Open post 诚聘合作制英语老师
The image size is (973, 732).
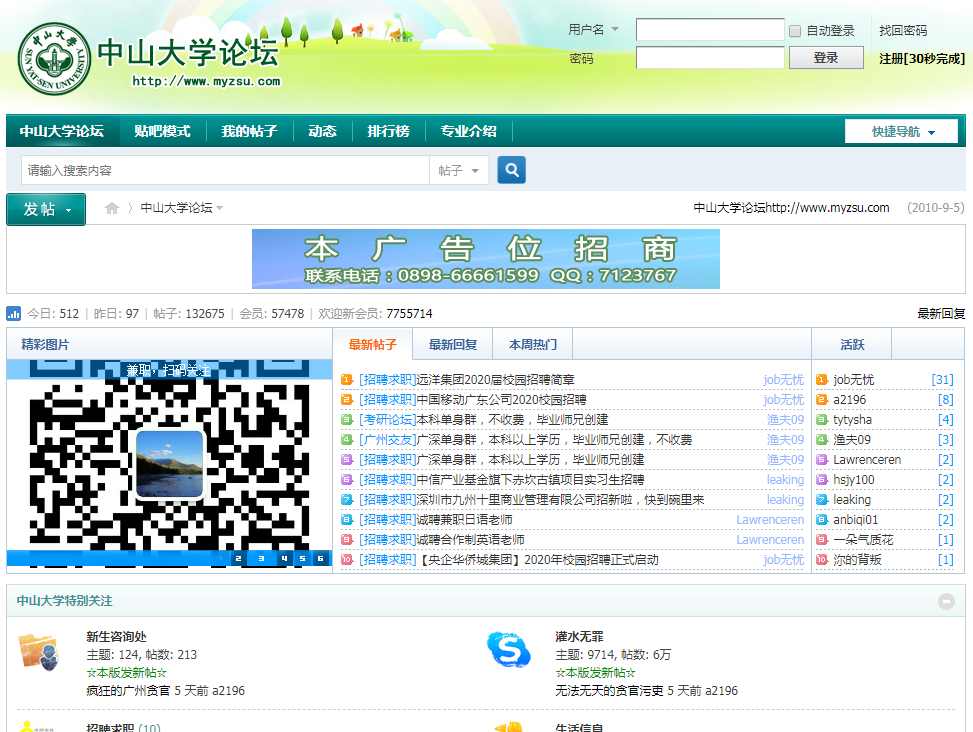[x=470, y=540]
